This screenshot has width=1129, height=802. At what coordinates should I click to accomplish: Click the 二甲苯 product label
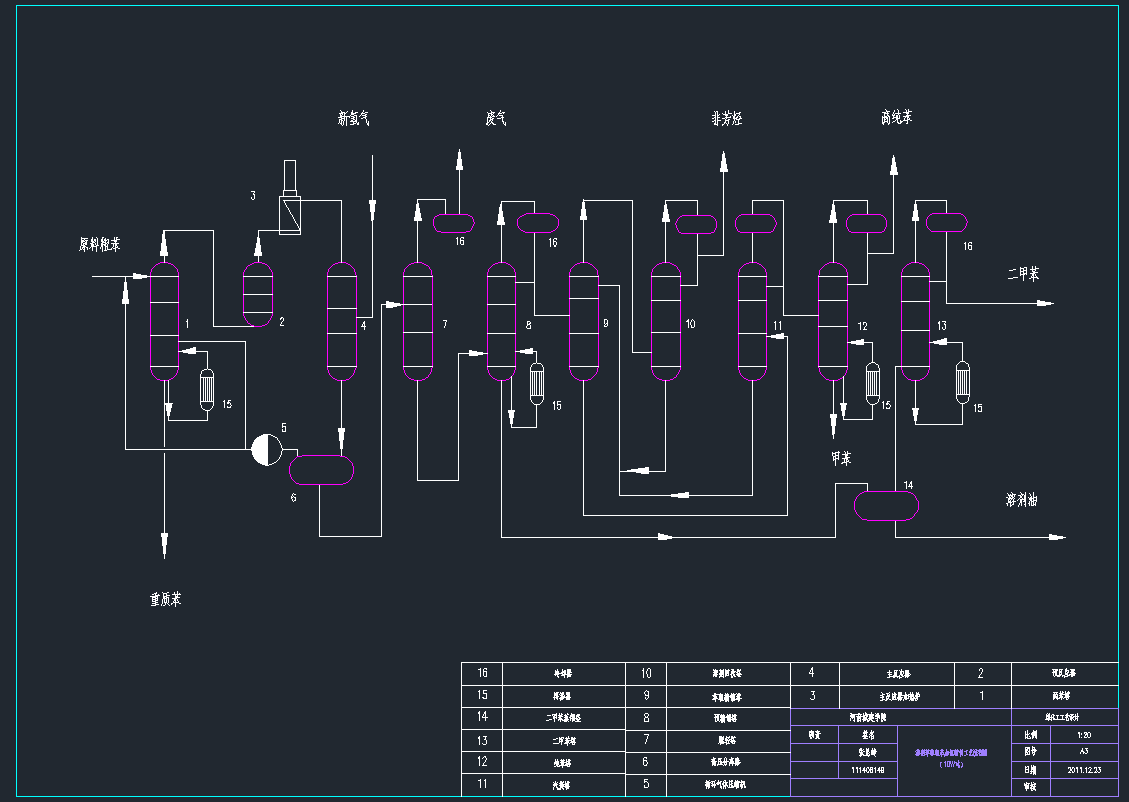point(1023,274)
